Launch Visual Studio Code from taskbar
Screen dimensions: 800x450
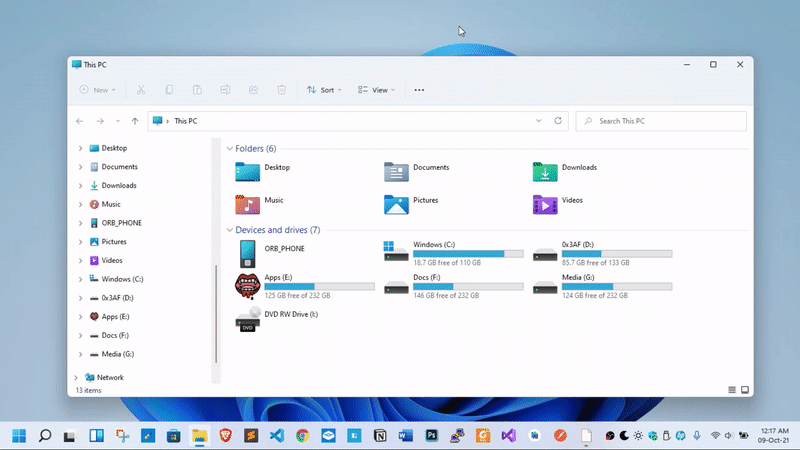coord(277,436)
